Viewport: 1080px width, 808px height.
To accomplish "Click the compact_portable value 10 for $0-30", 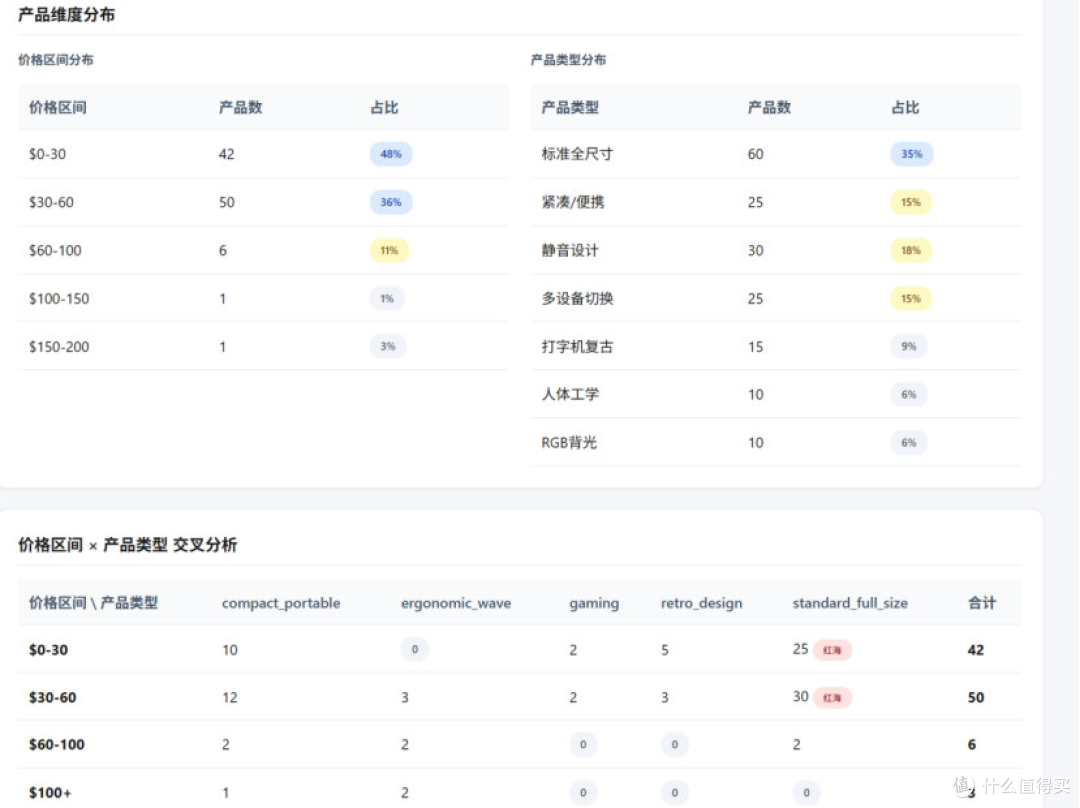I will [x=230, y=650].
